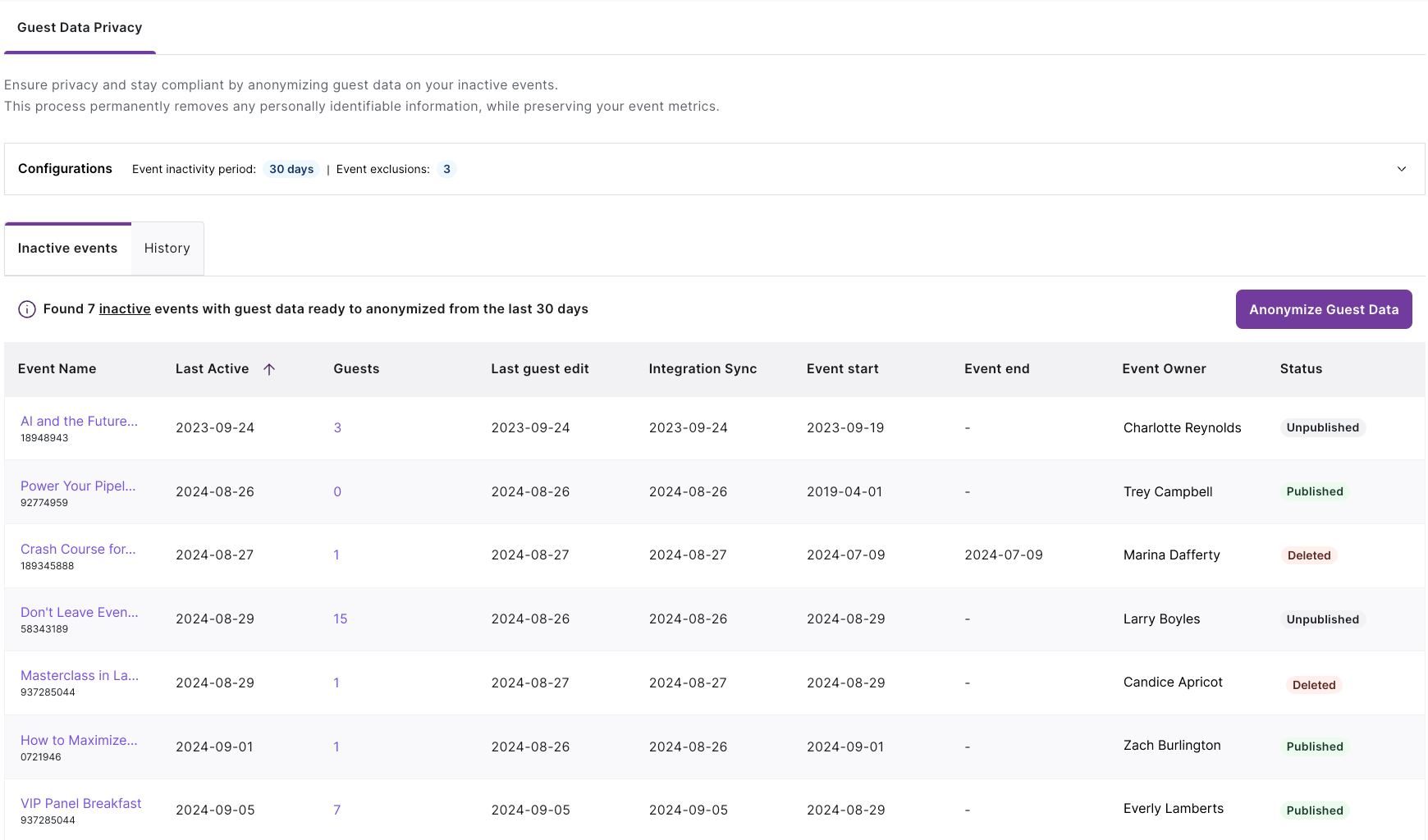Click the Anonymize Guest Data button
This screenshot has width=1428, height=840.
(x=1324, y=309)
